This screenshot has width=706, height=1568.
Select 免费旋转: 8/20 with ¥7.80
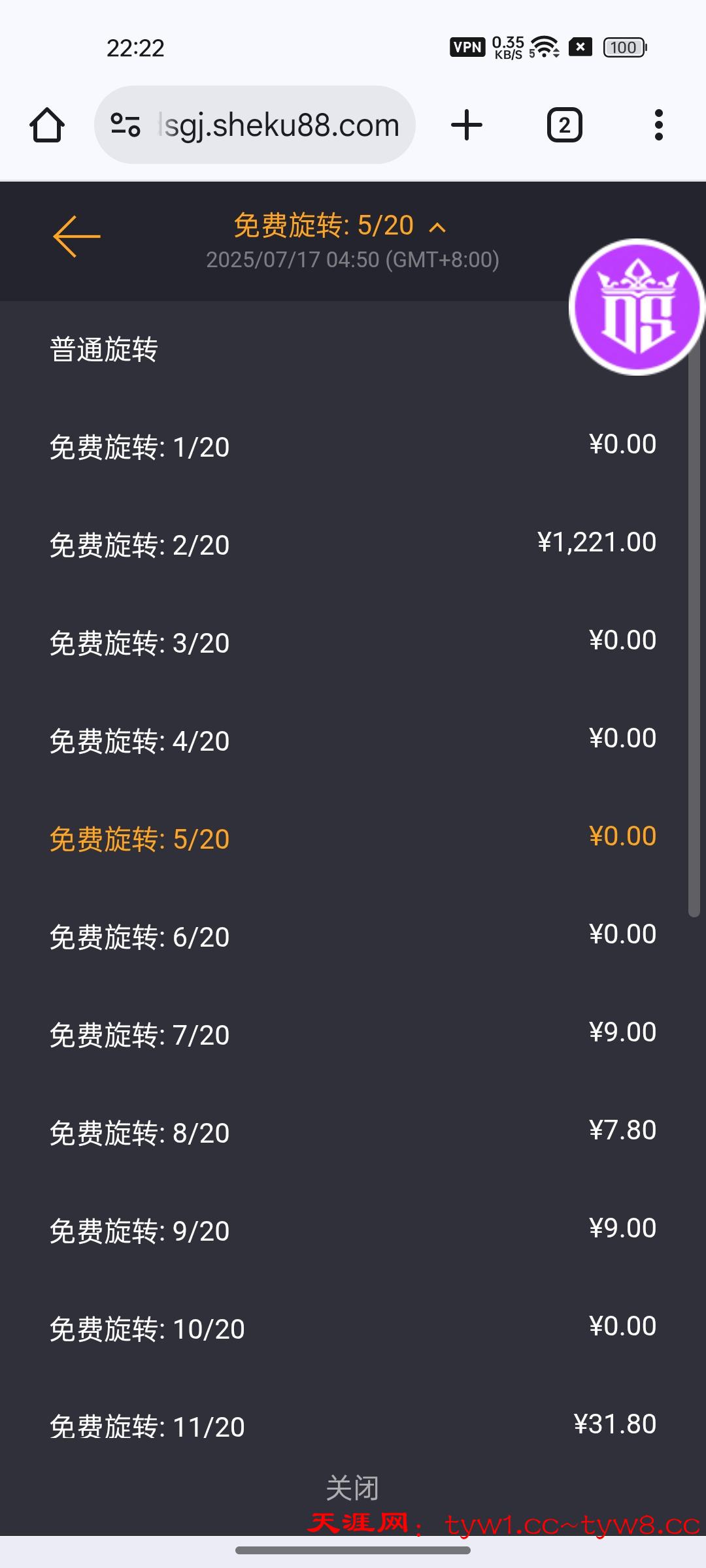pyautogui.click(x=353, y=1133)
